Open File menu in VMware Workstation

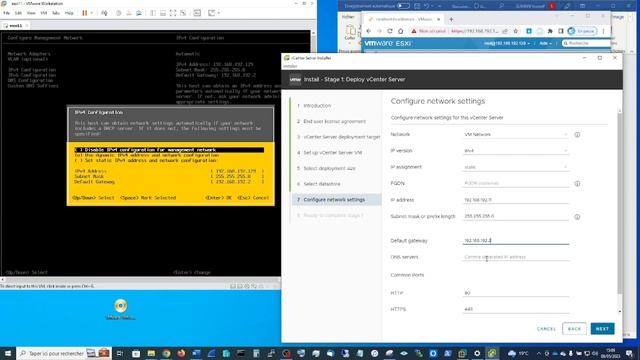tap(7, 13)
